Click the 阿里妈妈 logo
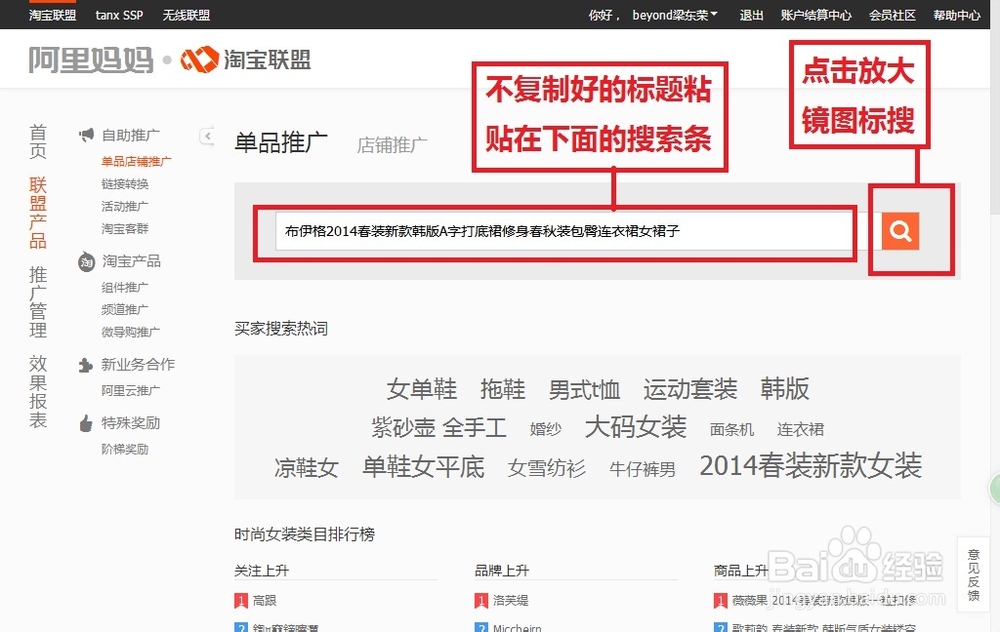 pos(91,60)
